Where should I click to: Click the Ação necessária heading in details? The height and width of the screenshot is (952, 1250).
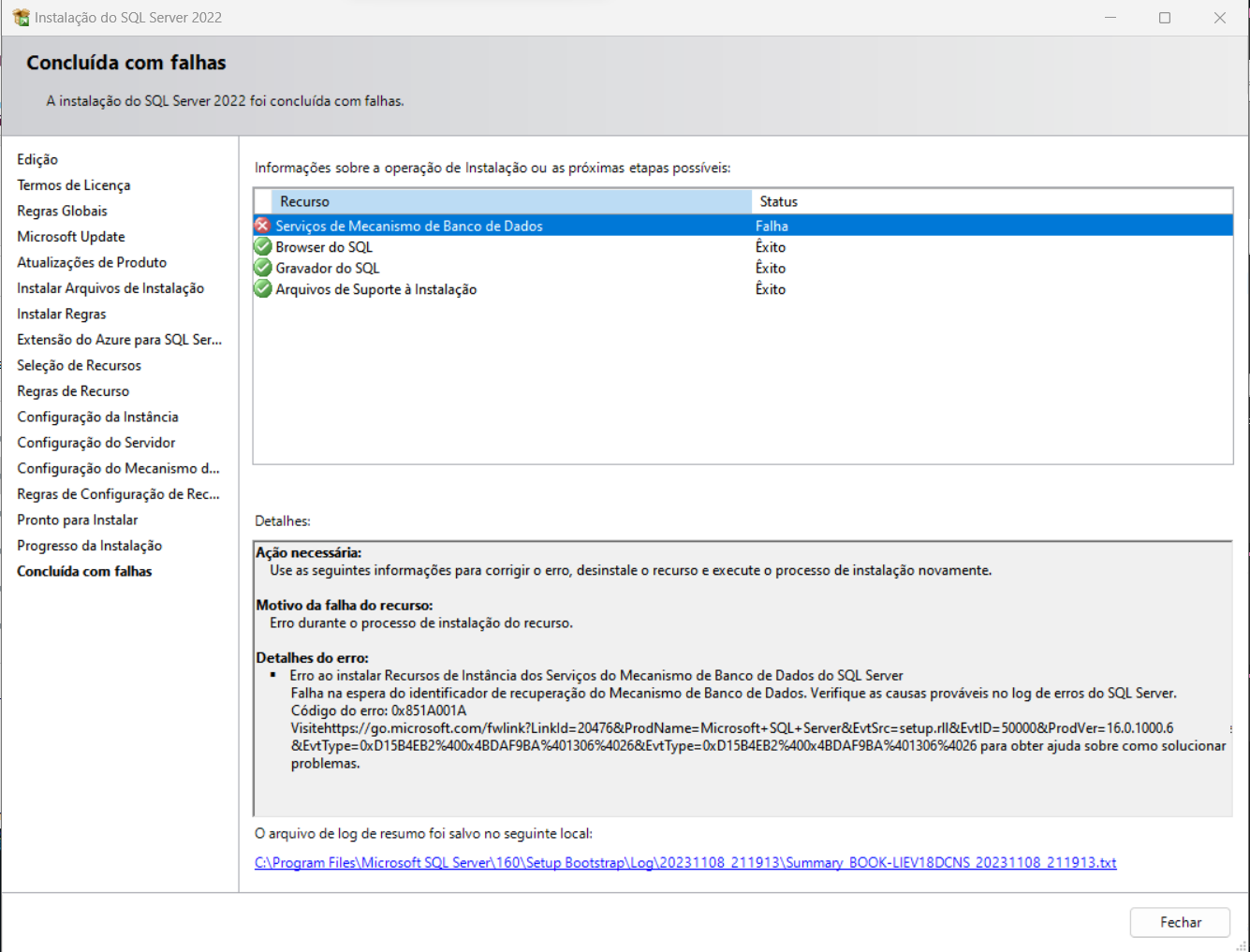tap(309, 553)
